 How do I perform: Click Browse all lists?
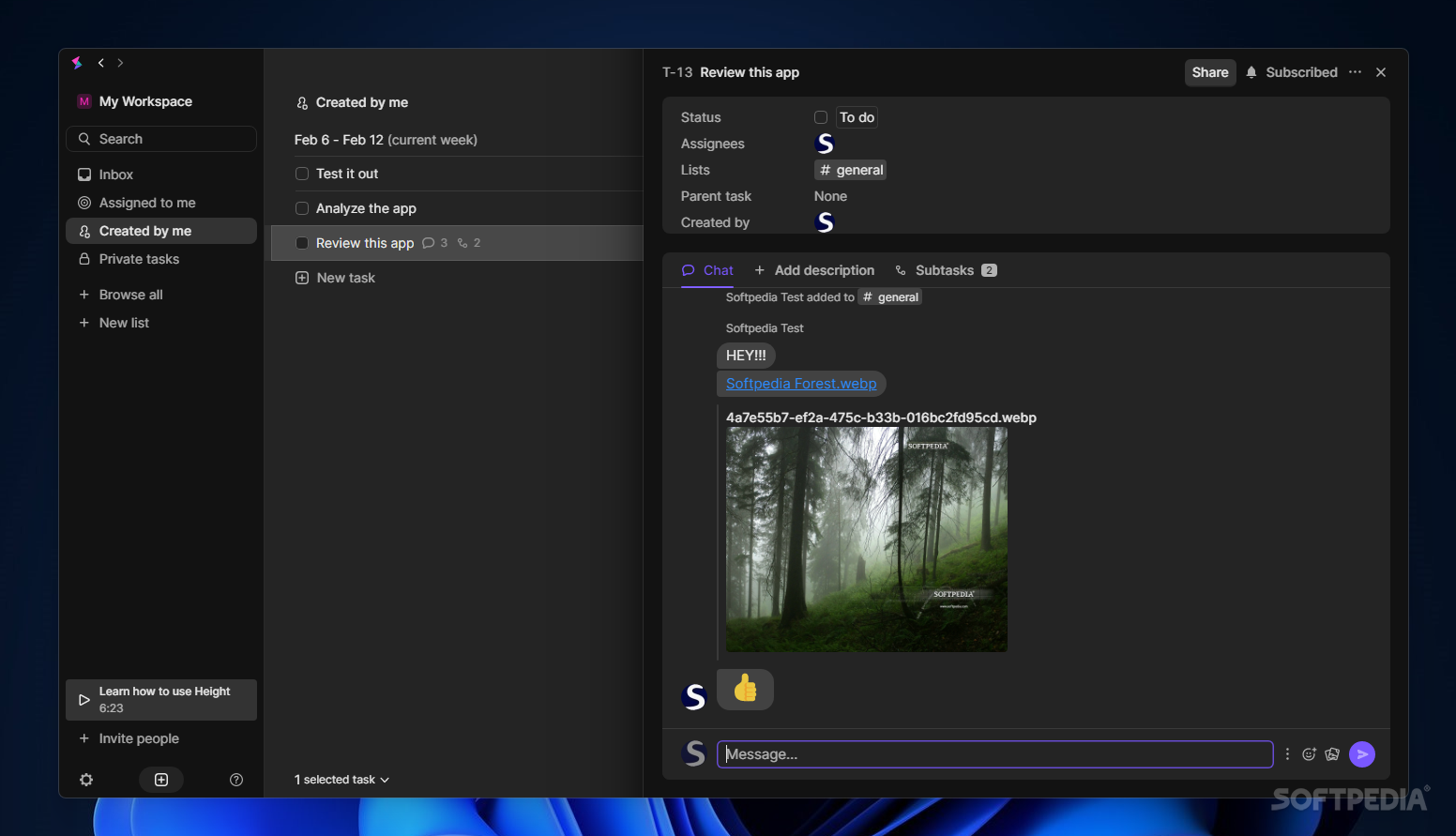[161, 295]
